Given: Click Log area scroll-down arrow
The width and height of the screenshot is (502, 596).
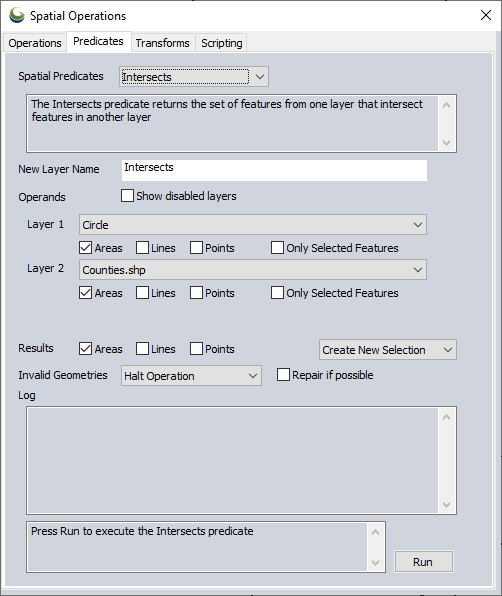Looking at the screenshot, I should pos(447,504).
